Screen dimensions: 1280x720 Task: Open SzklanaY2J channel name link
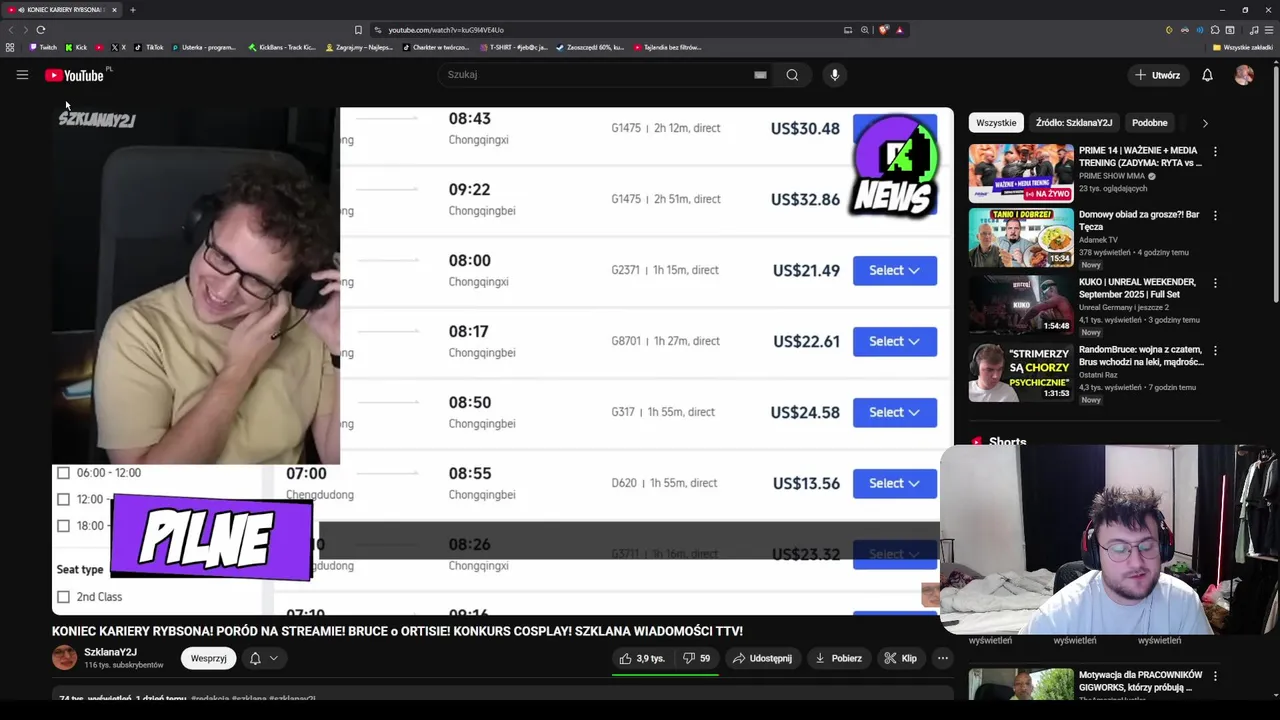pyautogui.click(x=110, y=652)
